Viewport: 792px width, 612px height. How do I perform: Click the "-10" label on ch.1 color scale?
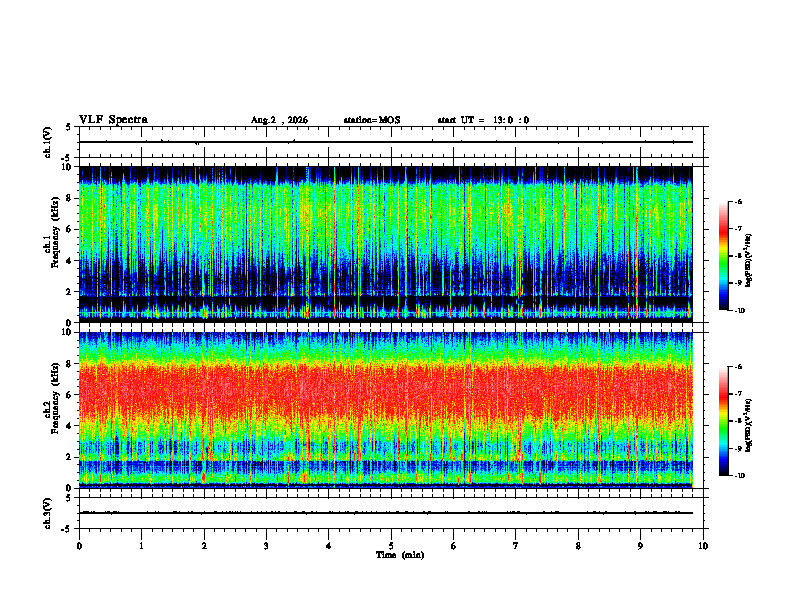(x=739, y=311)
